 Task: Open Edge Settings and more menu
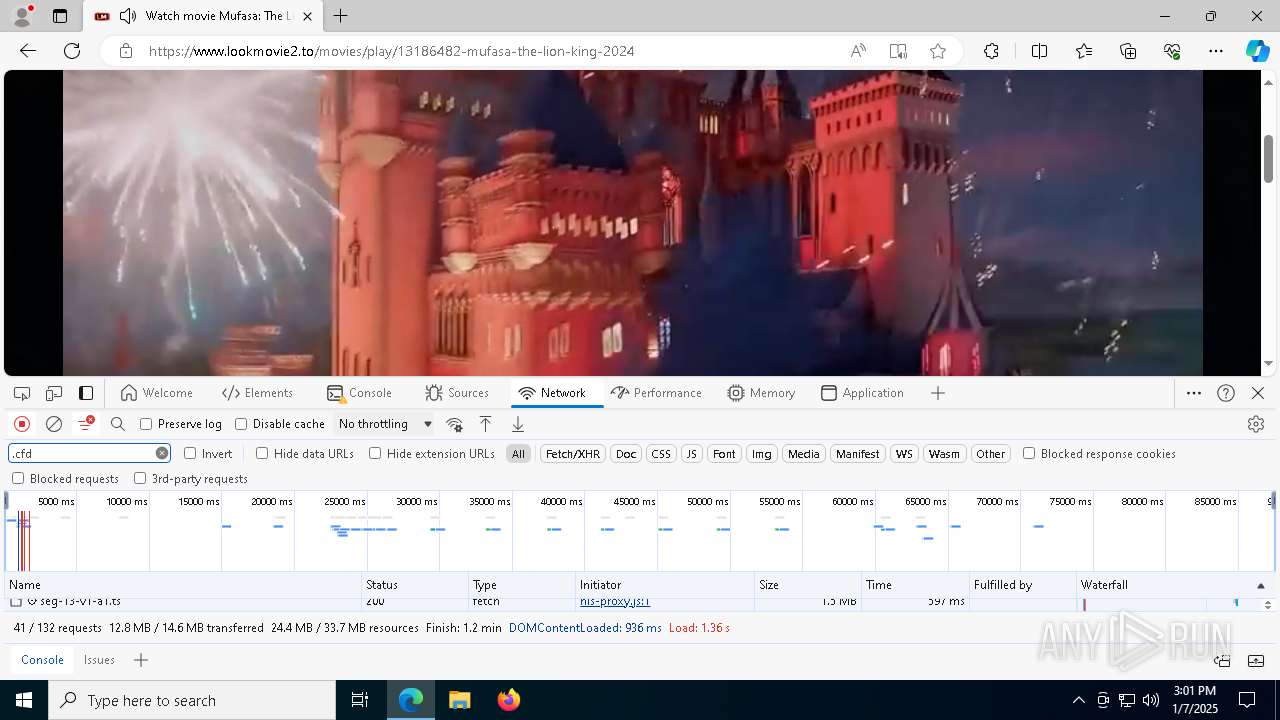[x=1216, y=51]
